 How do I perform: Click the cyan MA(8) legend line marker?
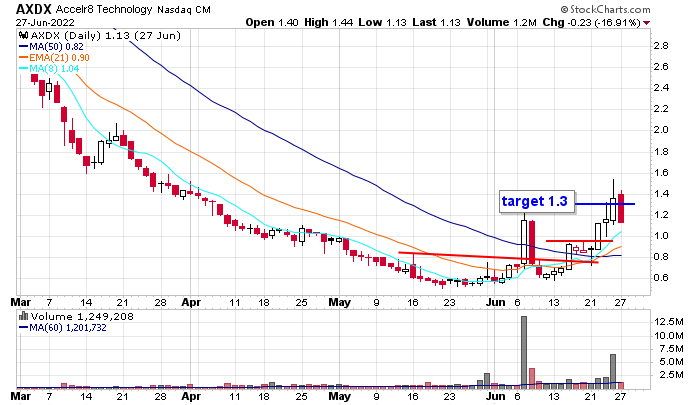[24, 68]
